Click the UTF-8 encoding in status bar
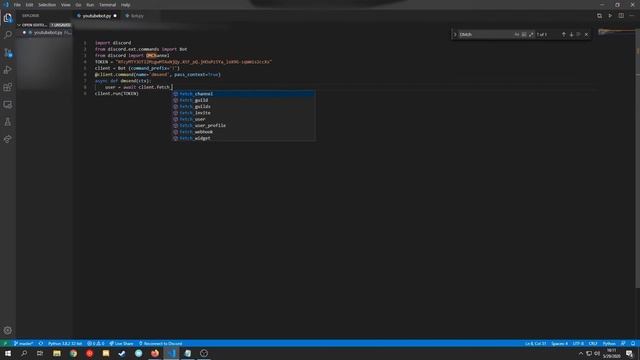The width and height of the screenshot is (640, 360). 578,344
